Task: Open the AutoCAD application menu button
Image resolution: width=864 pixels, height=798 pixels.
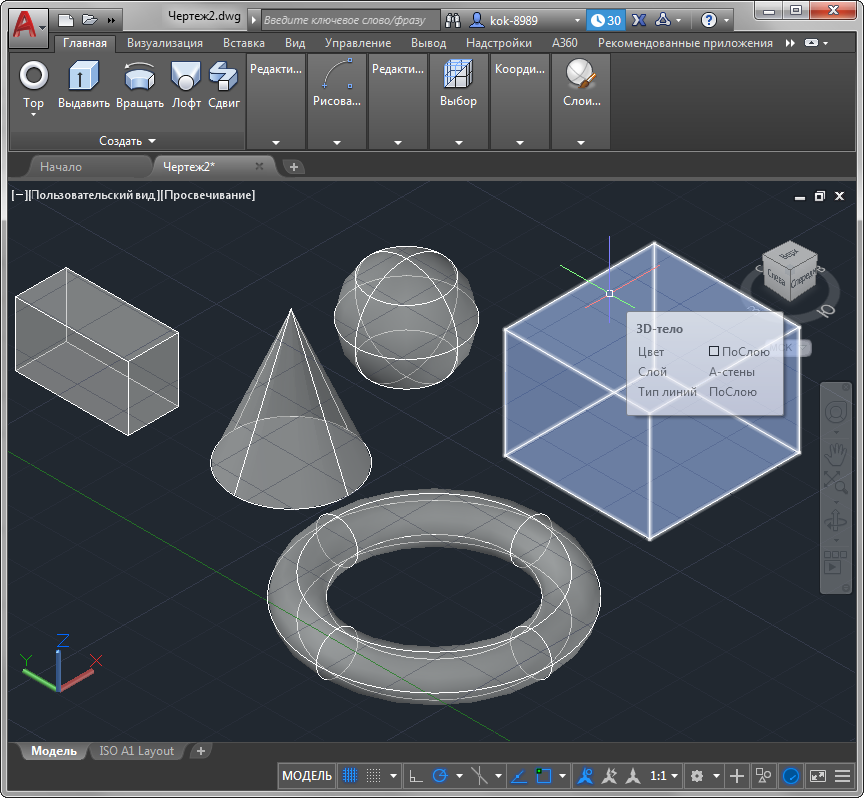Action: (x=28, y=24)
